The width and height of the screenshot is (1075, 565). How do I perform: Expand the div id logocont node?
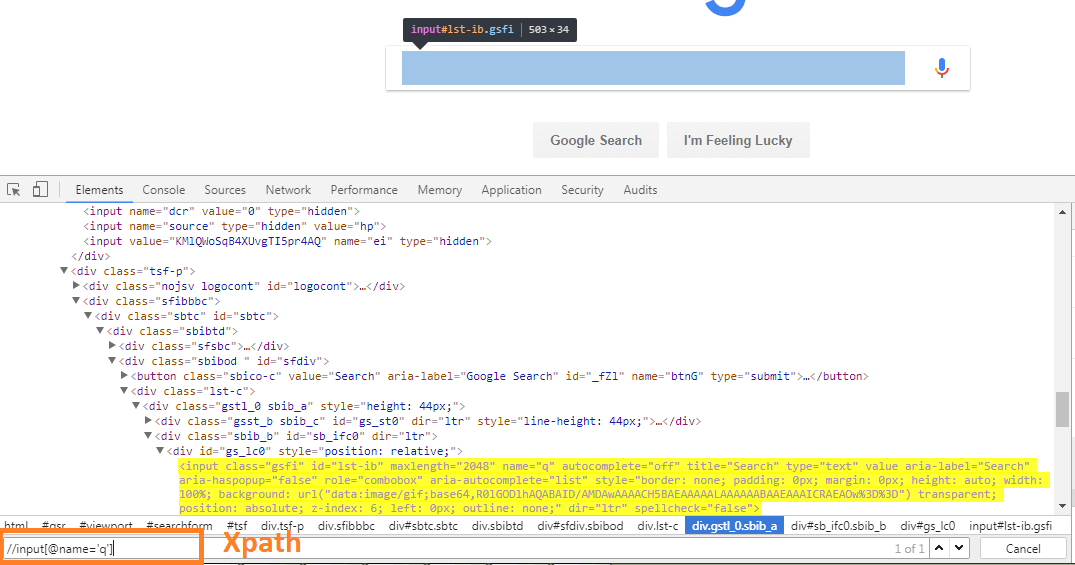click(x=76, y=285)
